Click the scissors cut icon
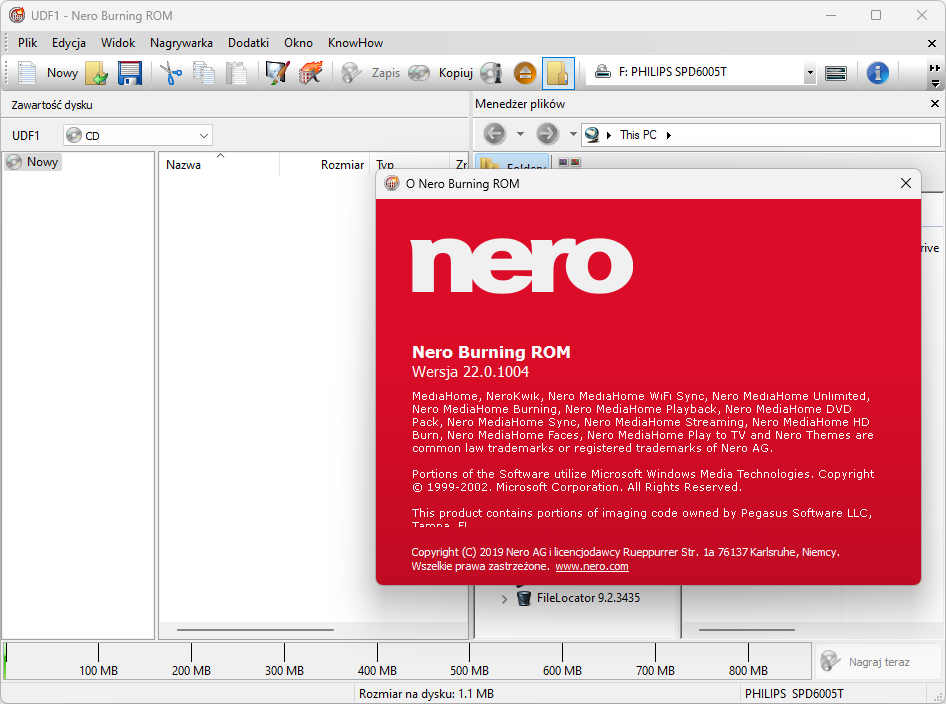This screenshot has height=704, width=946. click(171, 73)
